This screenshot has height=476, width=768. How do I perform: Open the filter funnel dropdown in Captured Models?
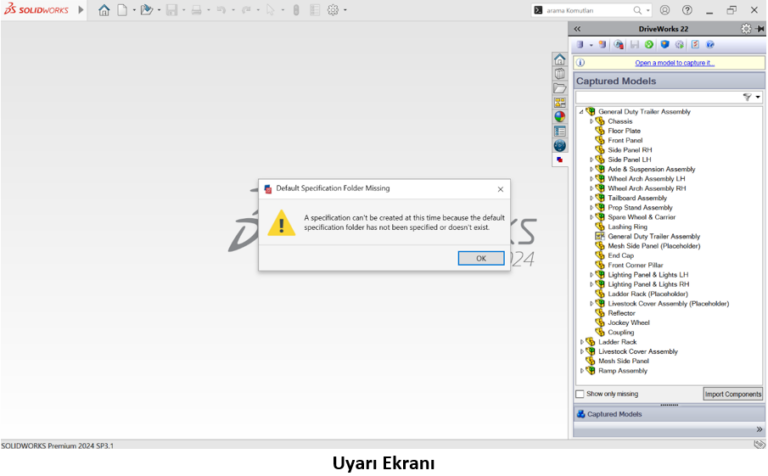[x=749, y=97]
